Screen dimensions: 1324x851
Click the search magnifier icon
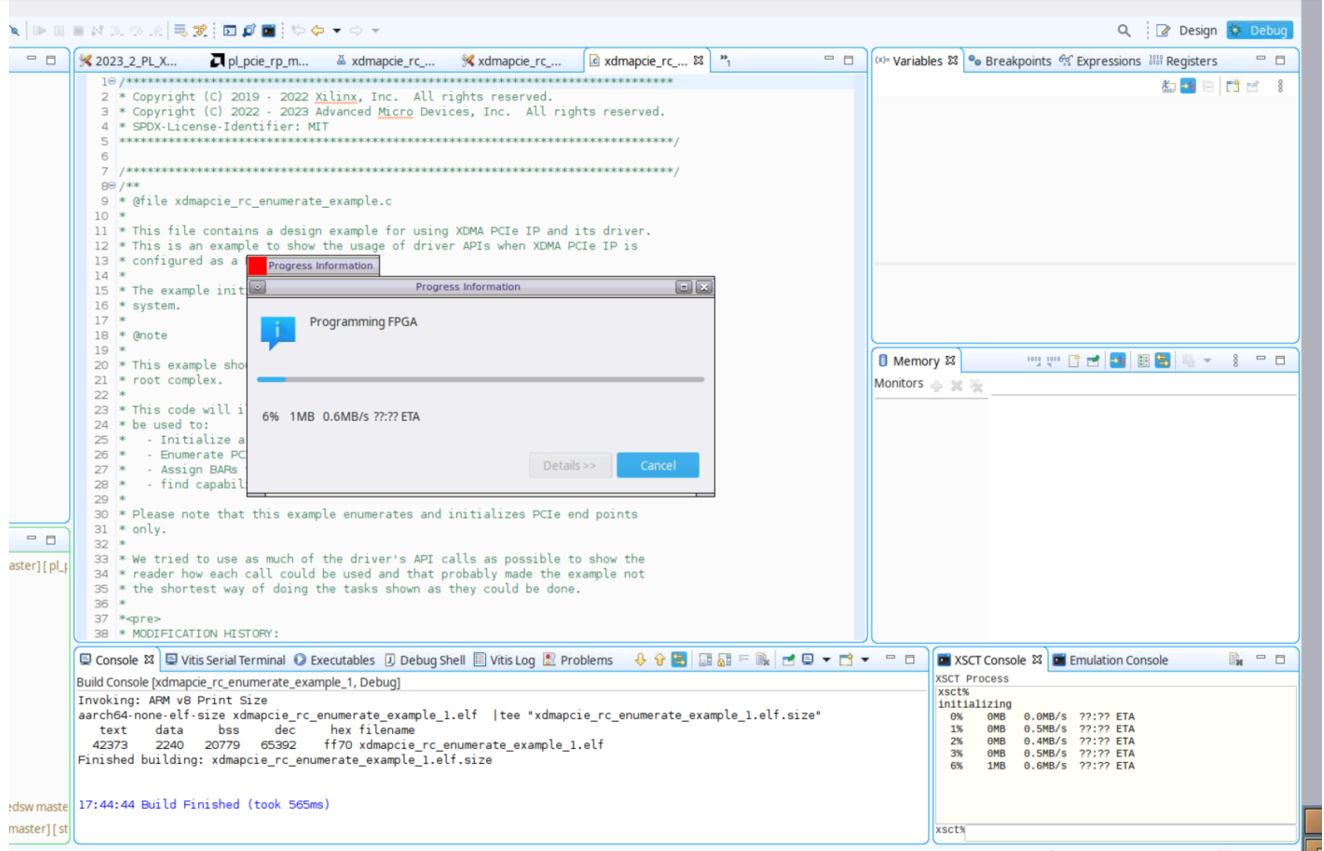[x=1124, y=30]
